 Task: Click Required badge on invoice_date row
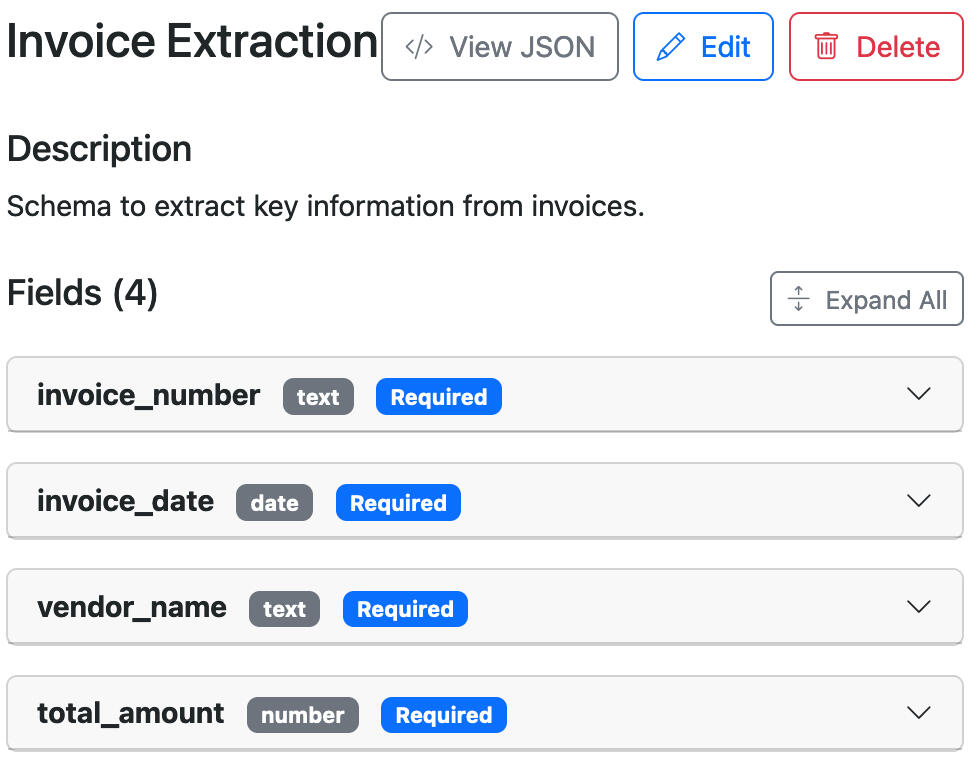398,503
